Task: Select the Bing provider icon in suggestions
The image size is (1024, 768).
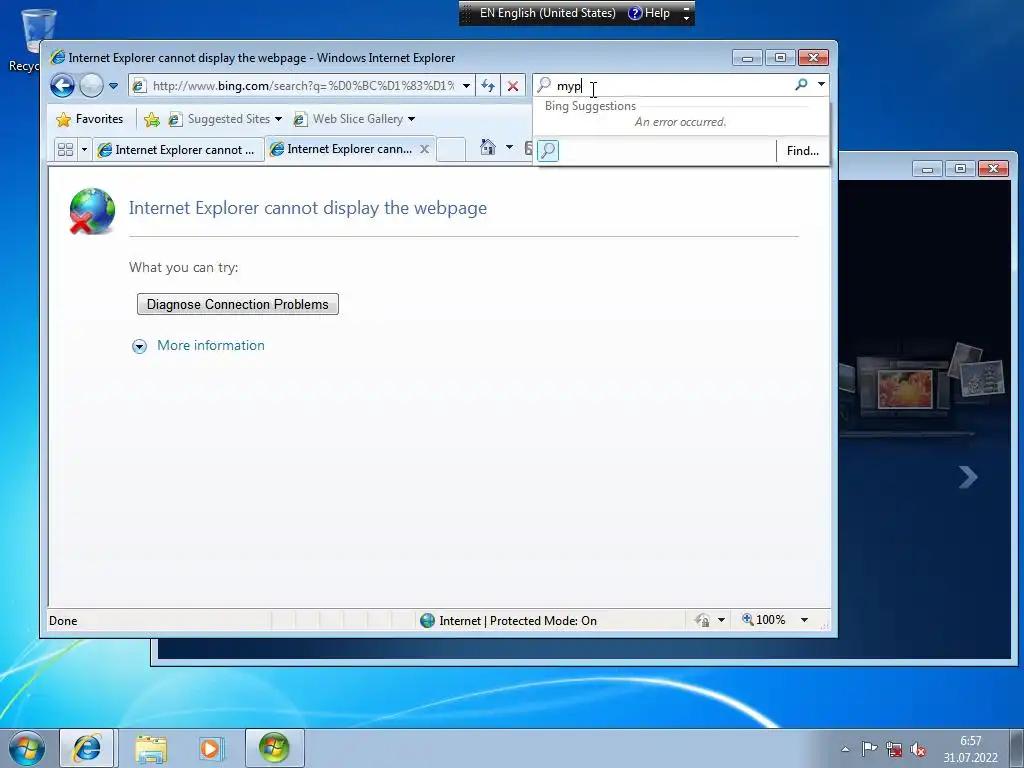Action: (x=548, y=151)
